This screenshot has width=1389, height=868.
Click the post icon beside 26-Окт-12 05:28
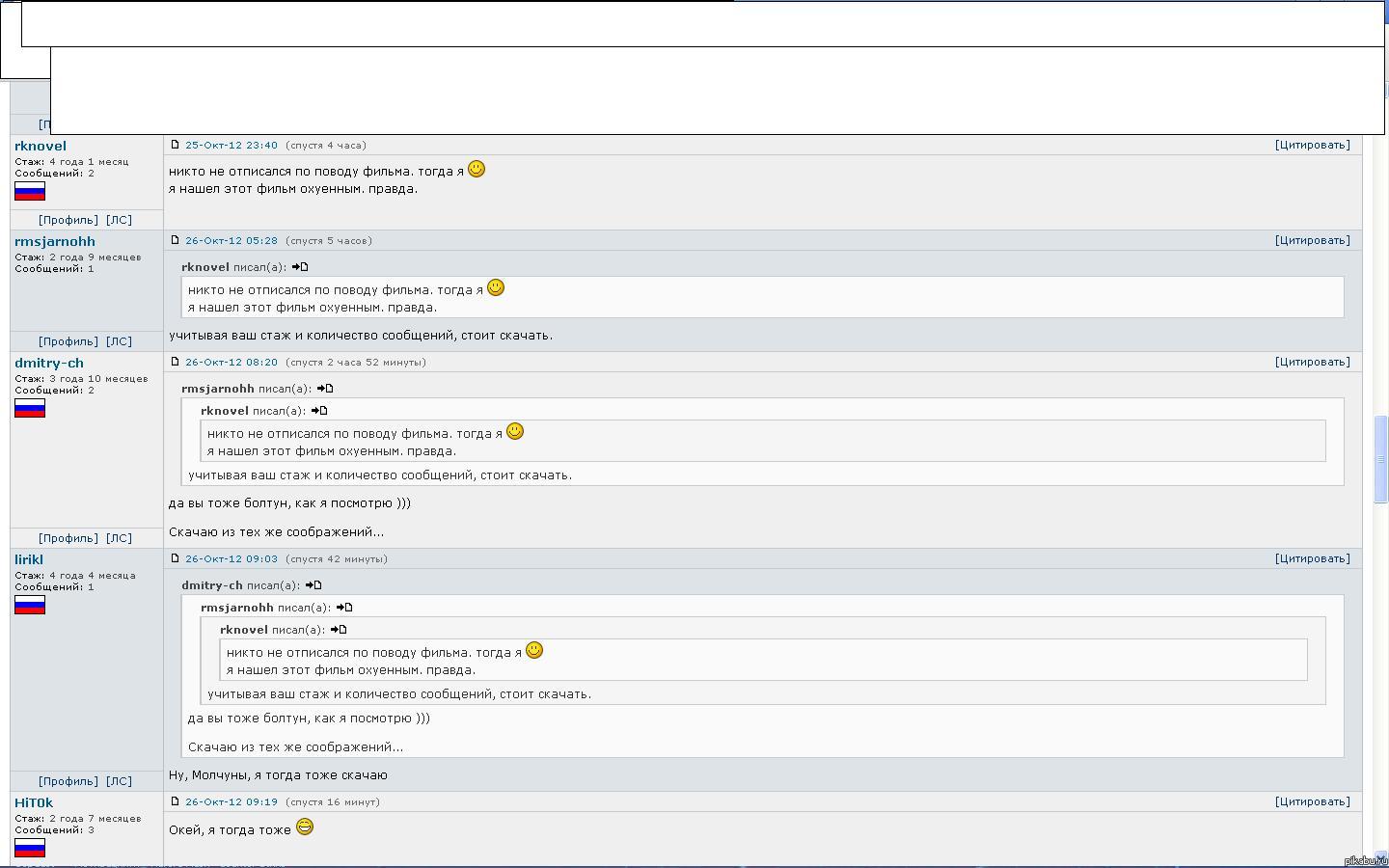175,240
